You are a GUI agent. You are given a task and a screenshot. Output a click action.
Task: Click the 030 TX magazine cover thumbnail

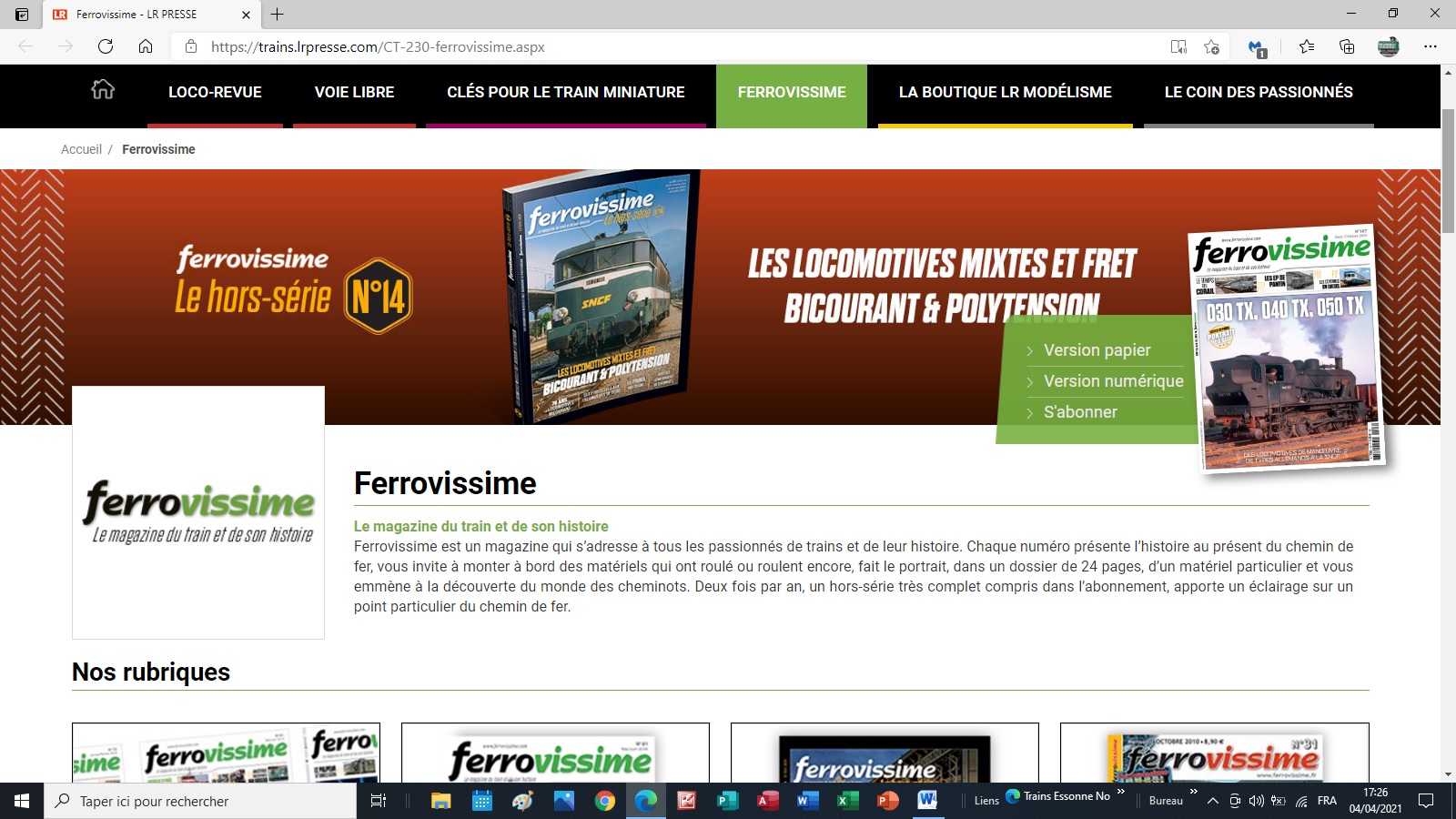[x=1287, y=349]
